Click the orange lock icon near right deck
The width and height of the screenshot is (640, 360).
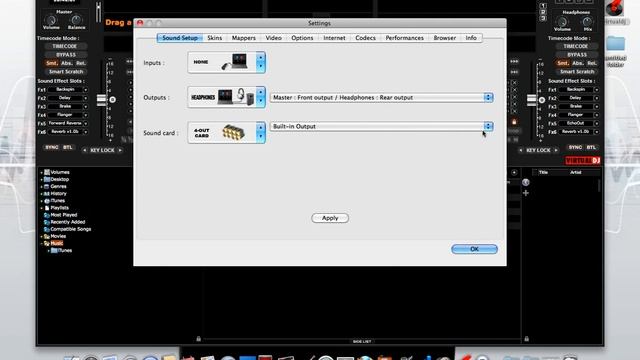[514, 122]
